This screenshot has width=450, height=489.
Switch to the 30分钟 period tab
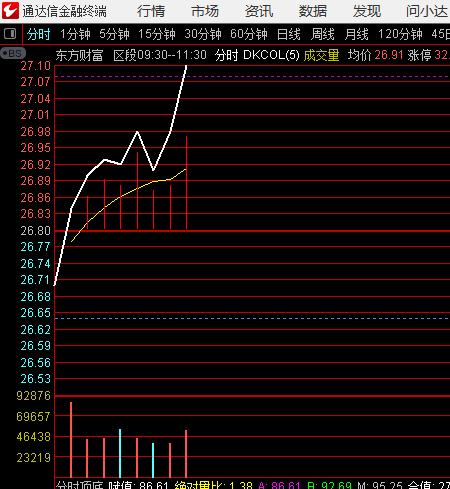click(x=203, y=34)
